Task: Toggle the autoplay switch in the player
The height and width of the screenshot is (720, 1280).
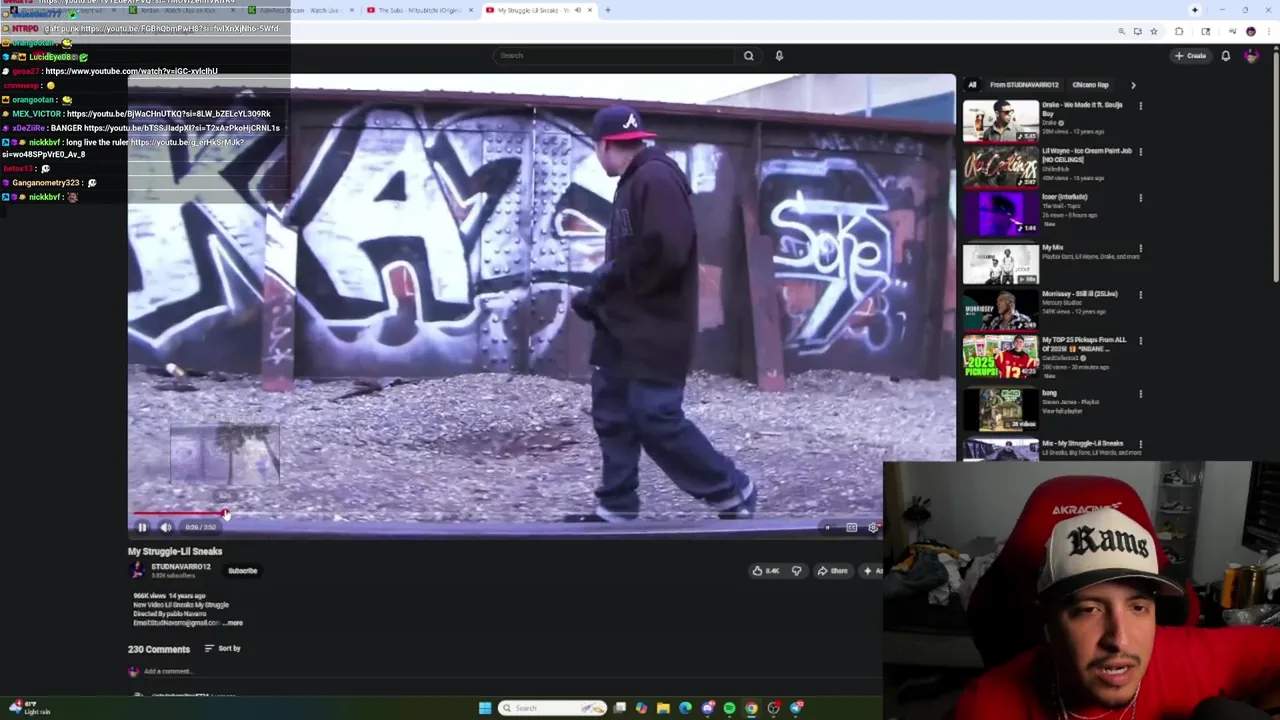Action: (x=828, y=527)
